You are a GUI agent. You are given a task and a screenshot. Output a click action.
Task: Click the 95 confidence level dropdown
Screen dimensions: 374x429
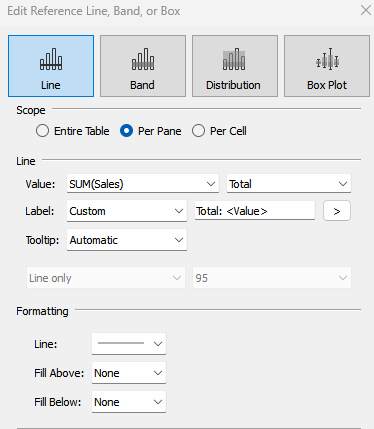coord(272,278)
